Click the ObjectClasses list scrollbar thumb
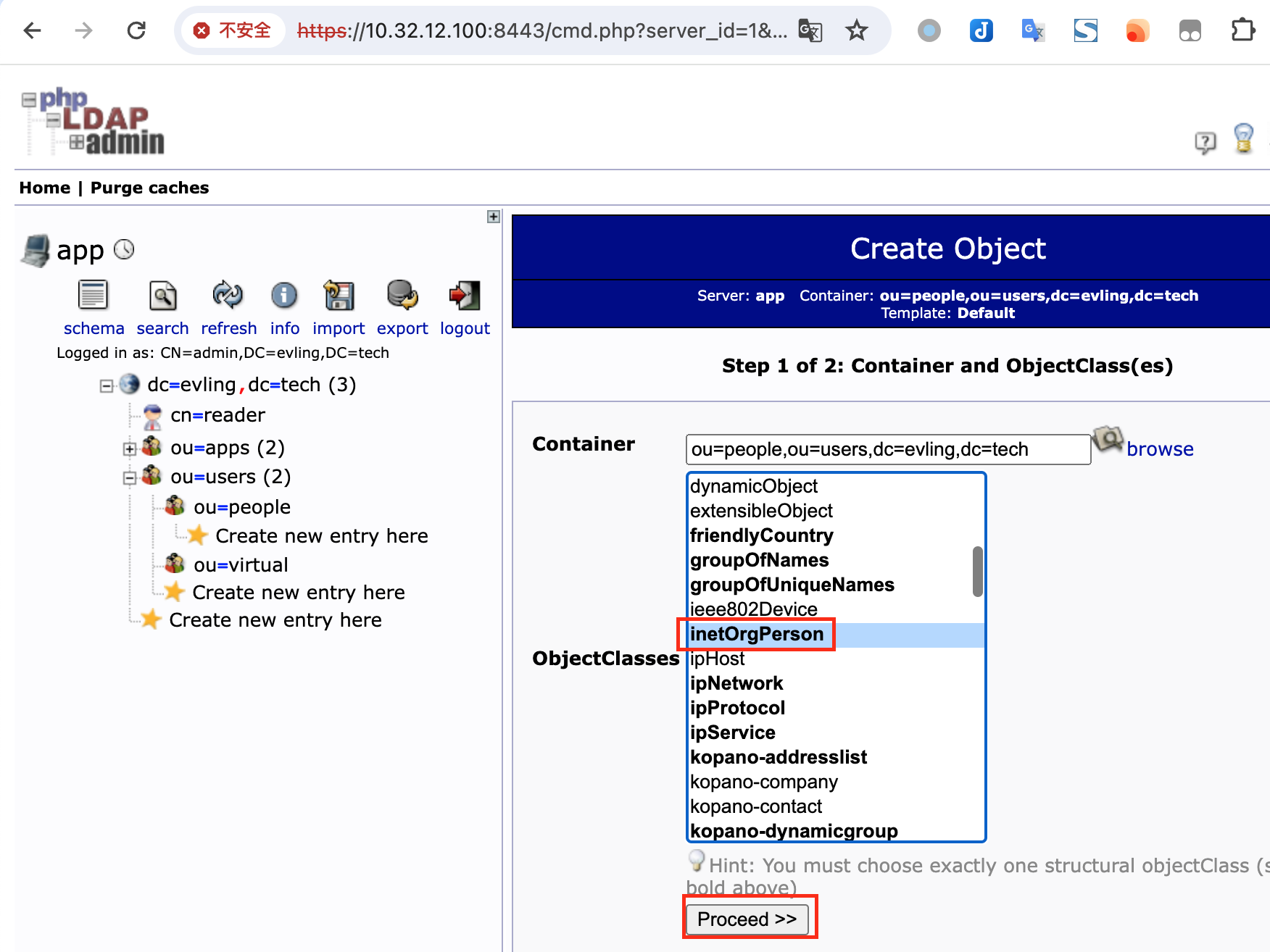Image resolution: width=1270 pixels, height=952 pixels. (977, 572)
